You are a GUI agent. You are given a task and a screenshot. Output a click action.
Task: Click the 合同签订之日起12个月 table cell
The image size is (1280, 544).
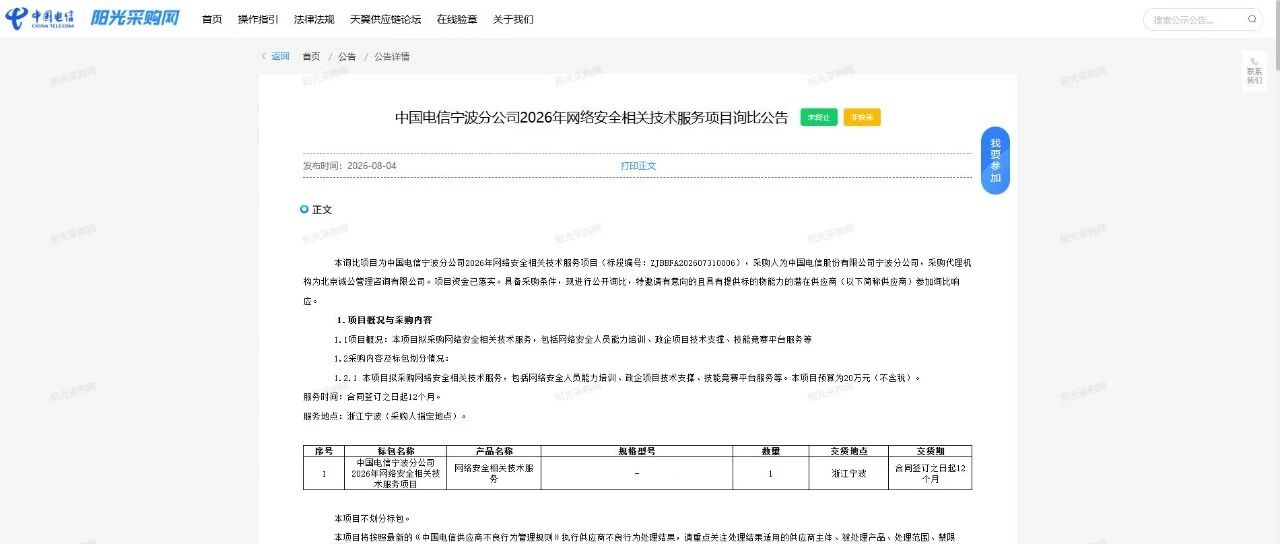(x=930, y=473)
